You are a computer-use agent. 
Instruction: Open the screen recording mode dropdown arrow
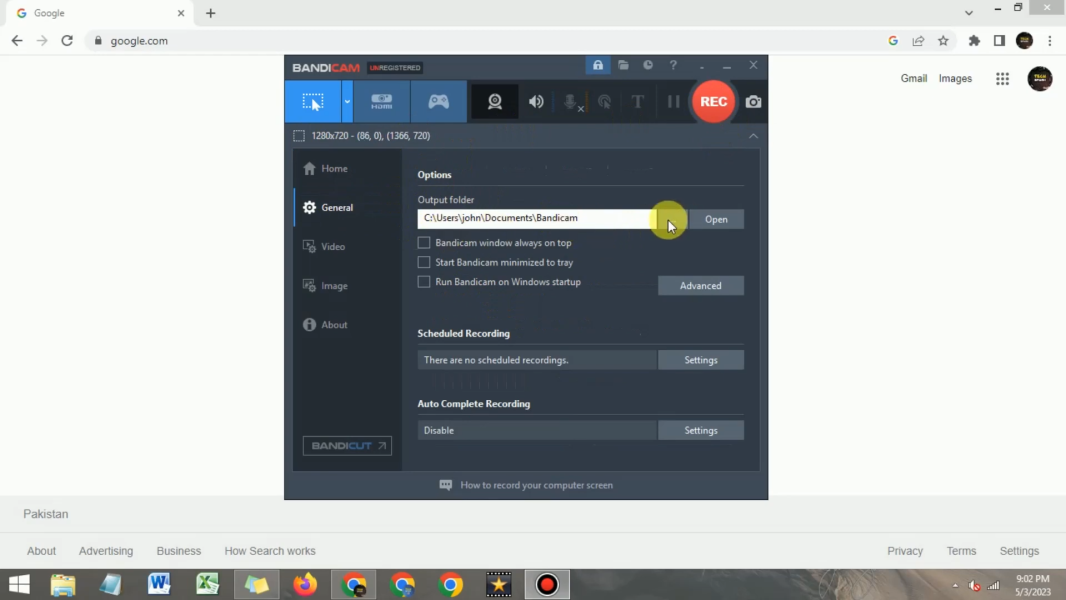click(347, 102)
